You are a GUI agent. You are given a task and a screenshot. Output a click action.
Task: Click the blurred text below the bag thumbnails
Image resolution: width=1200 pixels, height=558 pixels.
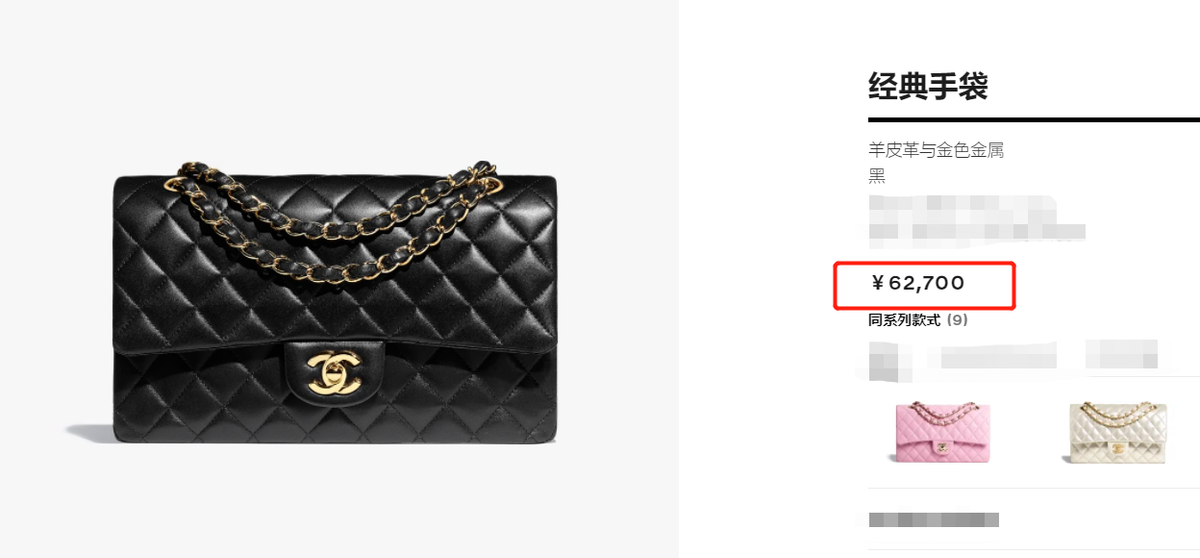pyautogui.click(x=933, y=520)
